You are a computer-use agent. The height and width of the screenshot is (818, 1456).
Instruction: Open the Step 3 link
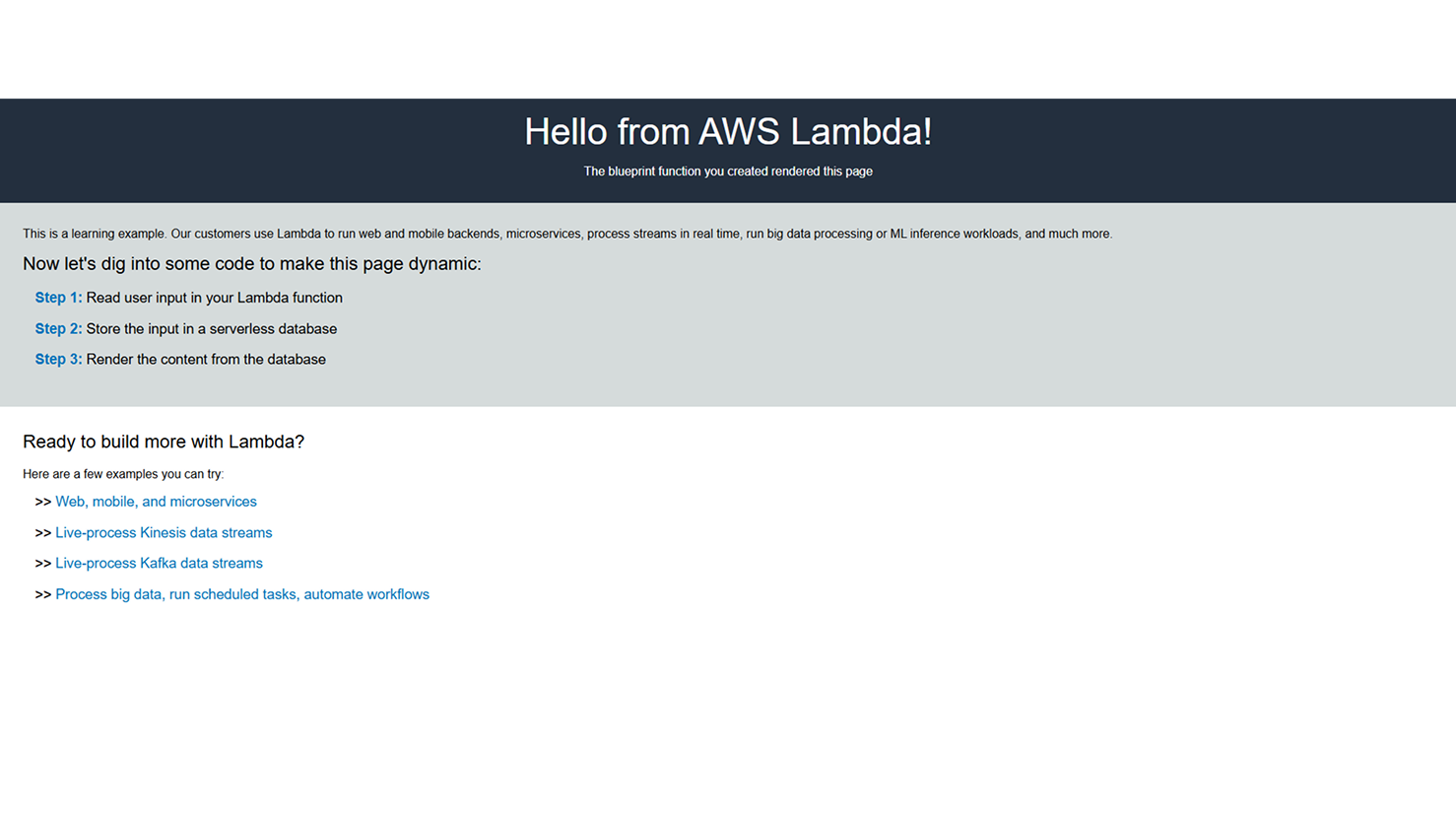coord(58,360)
